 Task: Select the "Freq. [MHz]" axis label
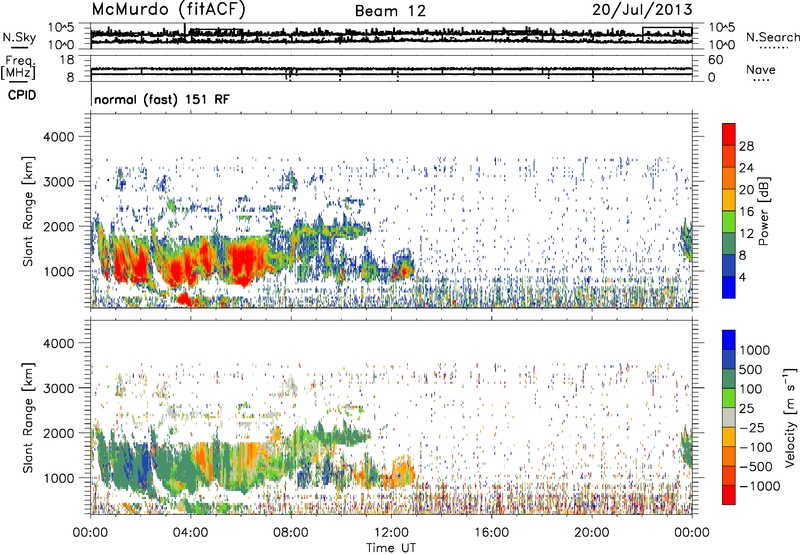[18, 68]
